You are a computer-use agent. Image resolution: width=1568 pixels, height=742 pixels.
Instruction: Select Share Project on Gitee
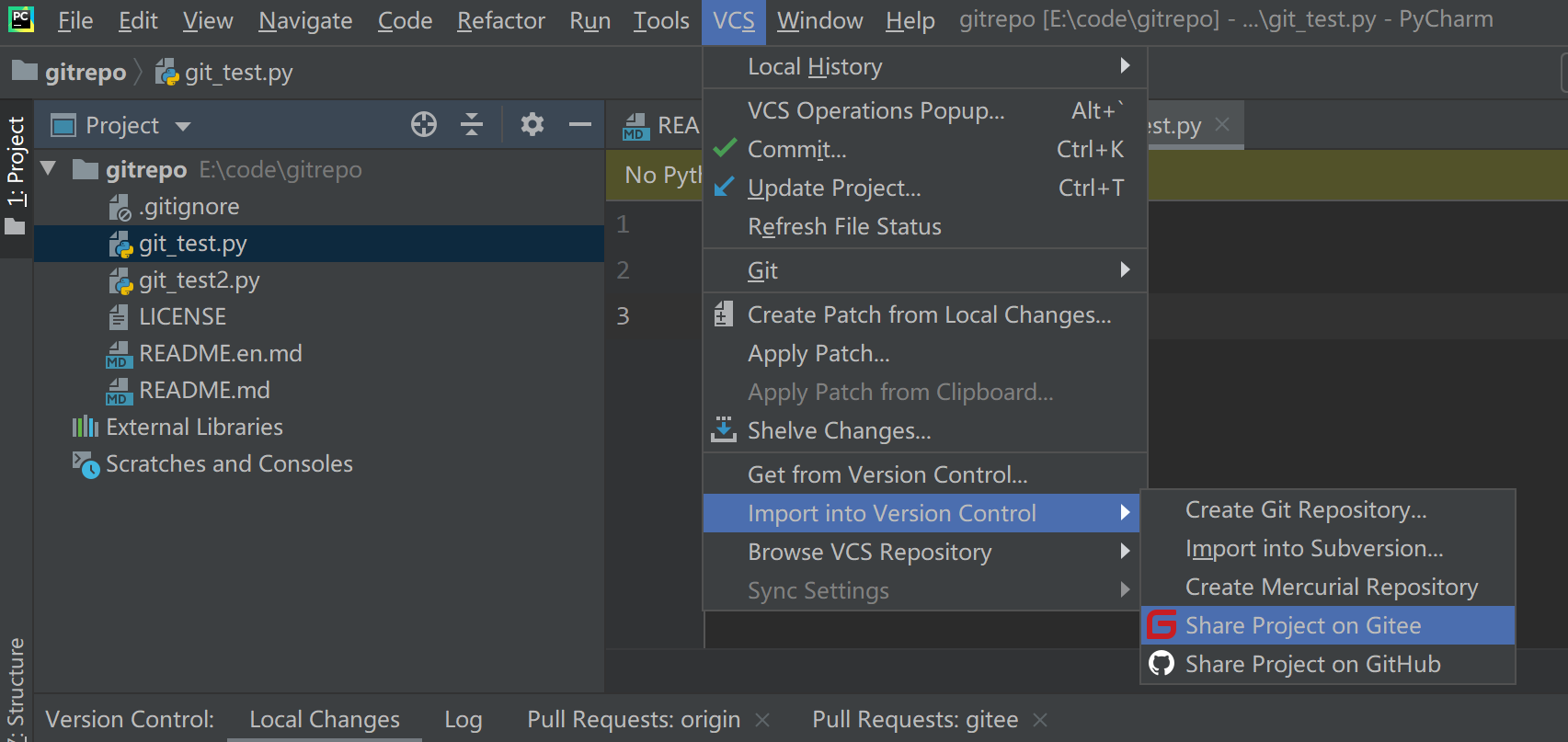coord(1327,625)
